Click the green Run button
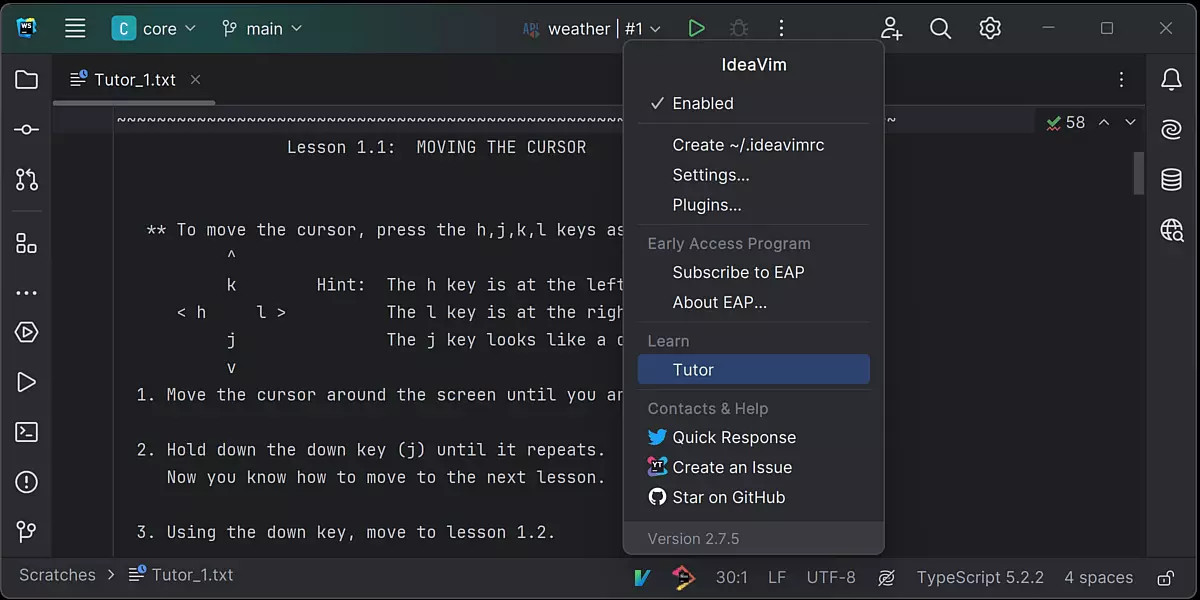 696,29
